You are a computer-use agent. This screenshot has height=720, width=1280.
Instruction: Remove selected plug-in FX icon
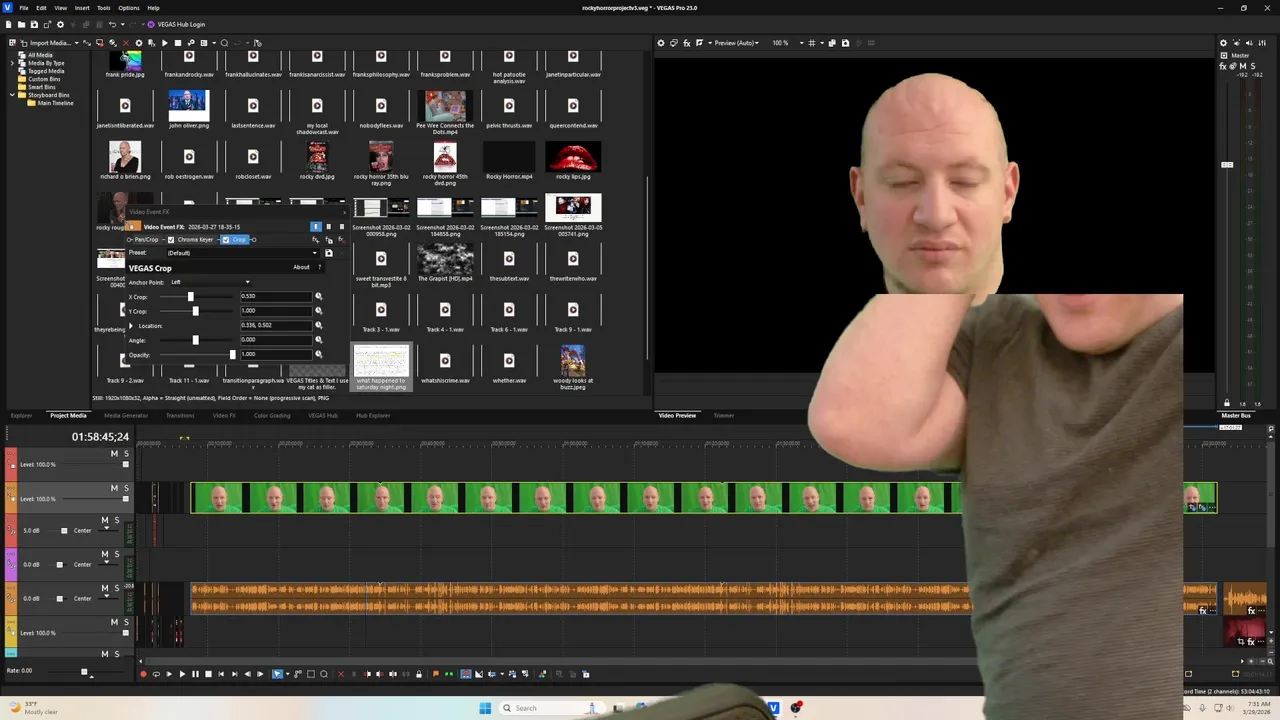point(342,240)
